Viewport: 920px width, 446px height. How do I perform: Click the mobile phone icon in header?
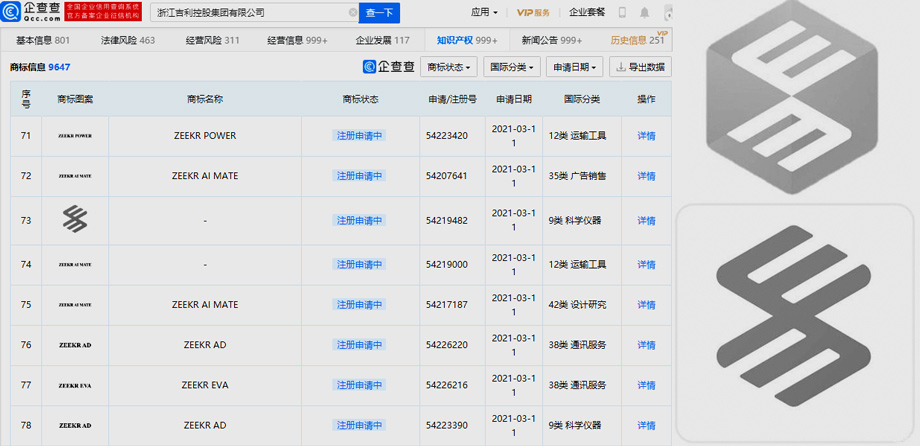click(622, 12)
